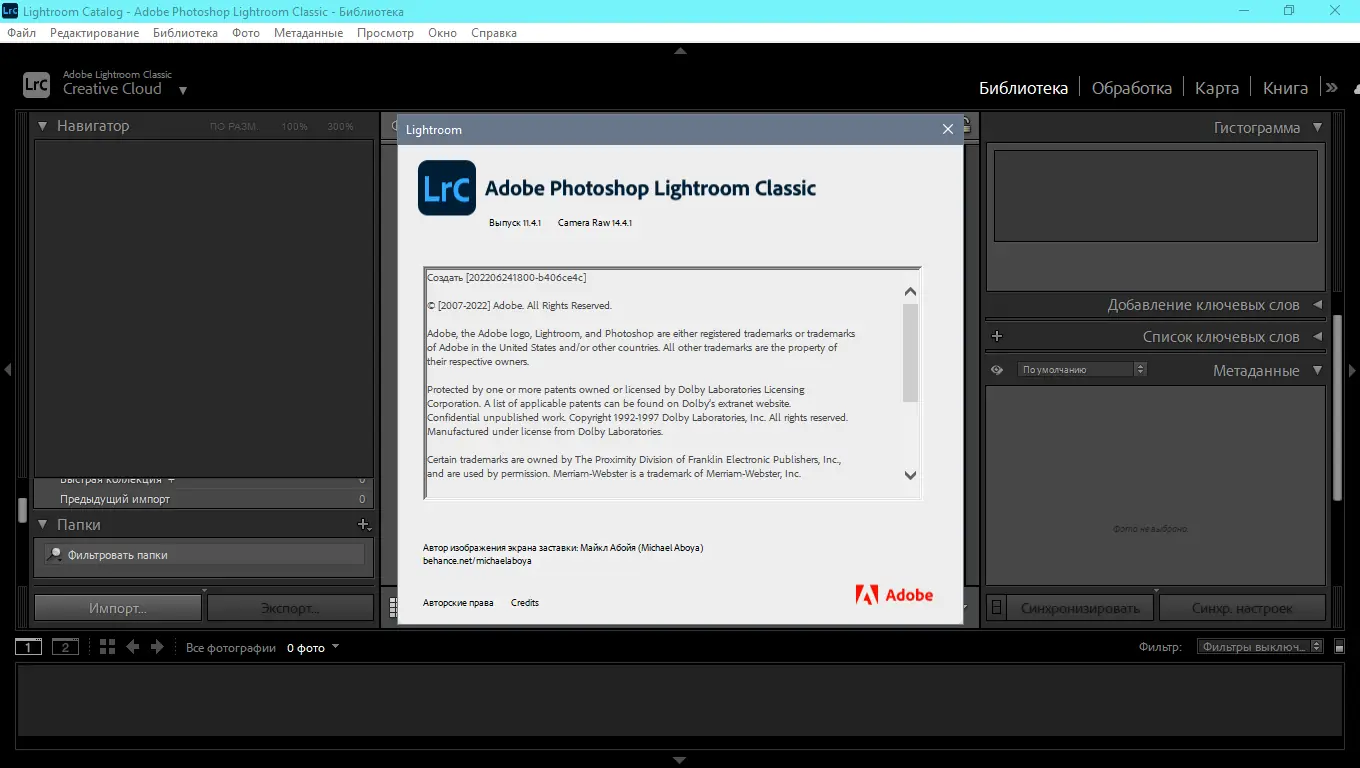Click the Синхронизировать button
1360x768 pixels.
pos(1080,608)
